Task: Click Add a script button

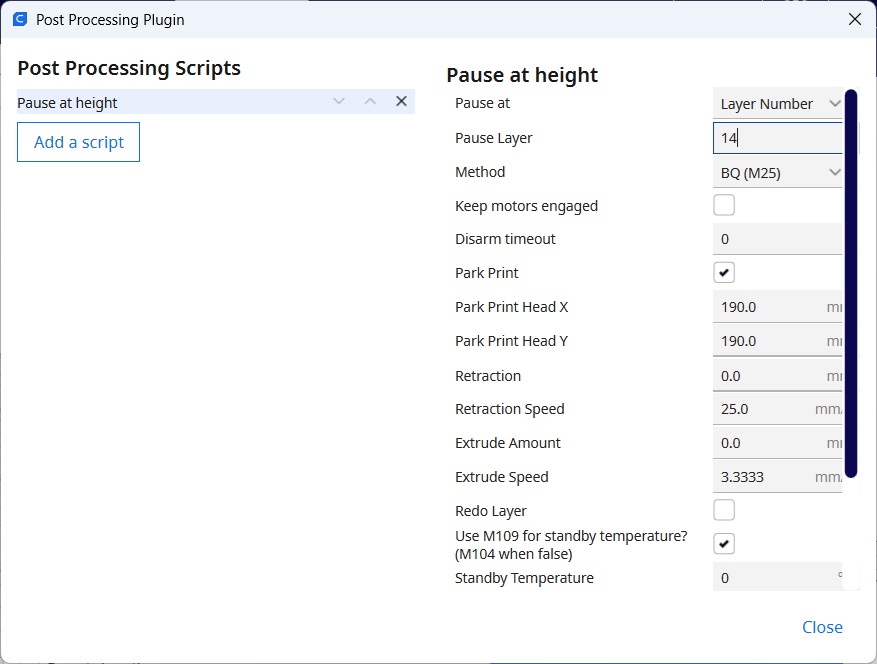Action: 78,142
